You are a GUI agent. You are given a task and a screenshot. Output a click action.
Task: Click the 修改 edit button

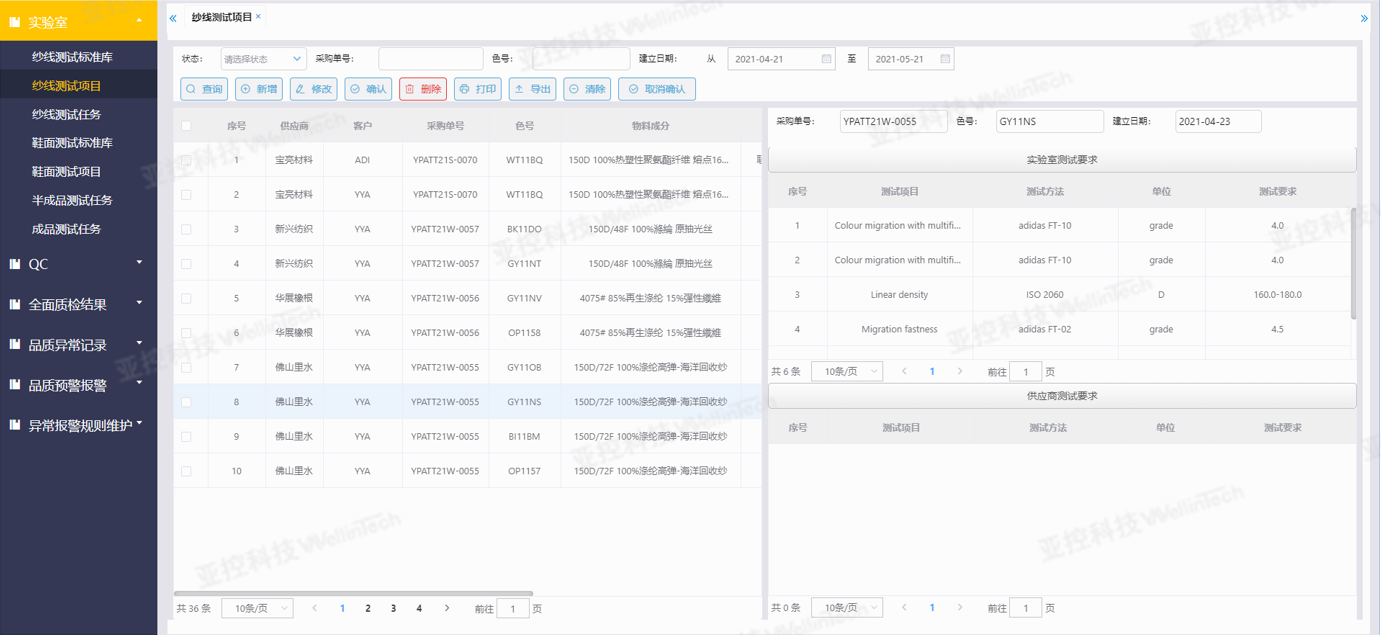pyautogui.click(x=313, y=89)
